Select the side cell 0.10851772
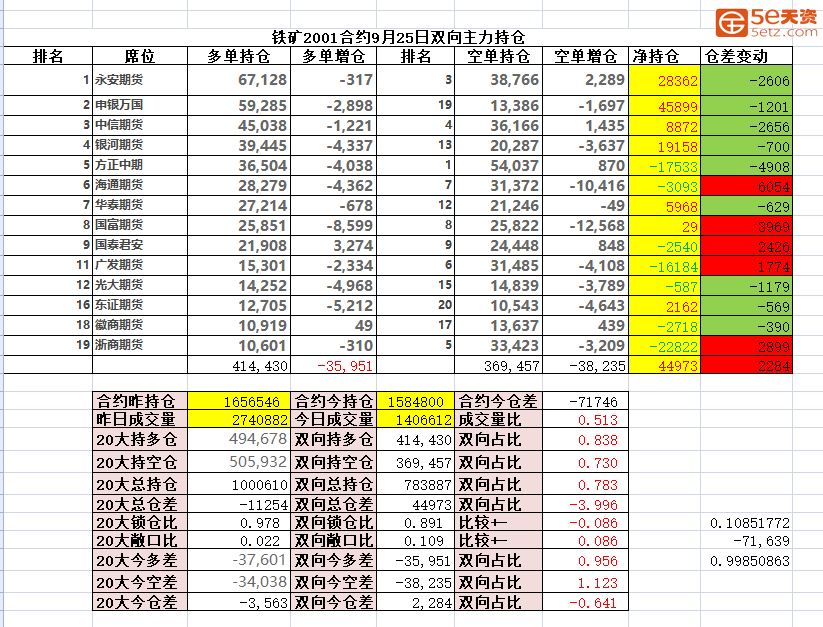The height and width of the screenshot is (627, 823). pyautogui.click(x=746, y=522)
